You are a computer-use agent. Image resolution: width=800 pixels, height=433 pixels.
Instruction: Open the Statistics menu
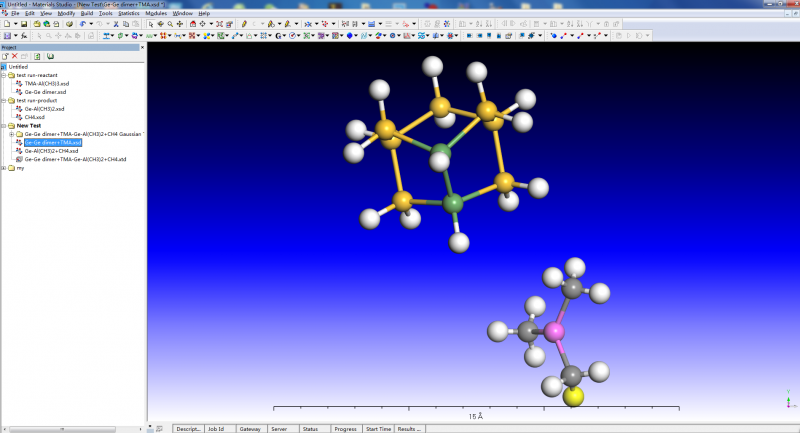tap(129, 13)
